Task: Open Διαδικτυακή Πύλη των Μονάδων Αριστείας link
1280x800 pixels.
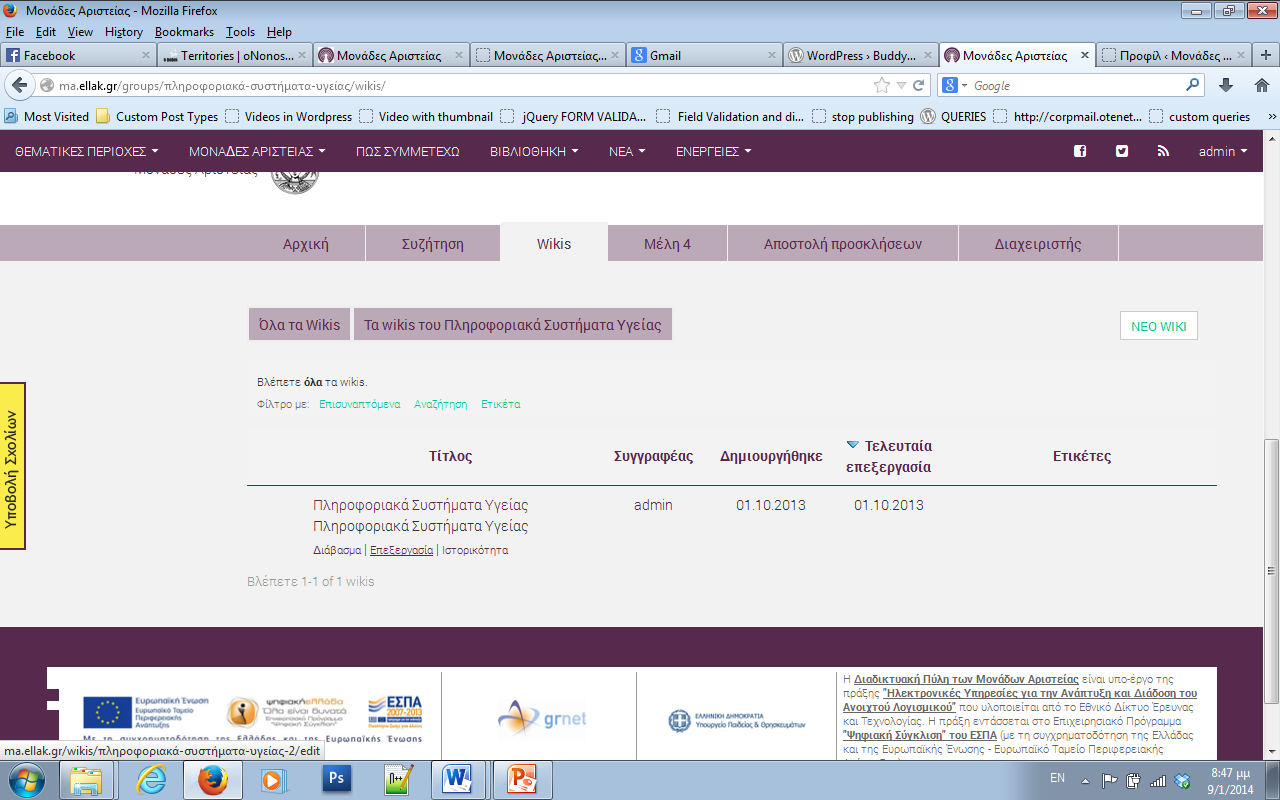Action: coord(966,679)
